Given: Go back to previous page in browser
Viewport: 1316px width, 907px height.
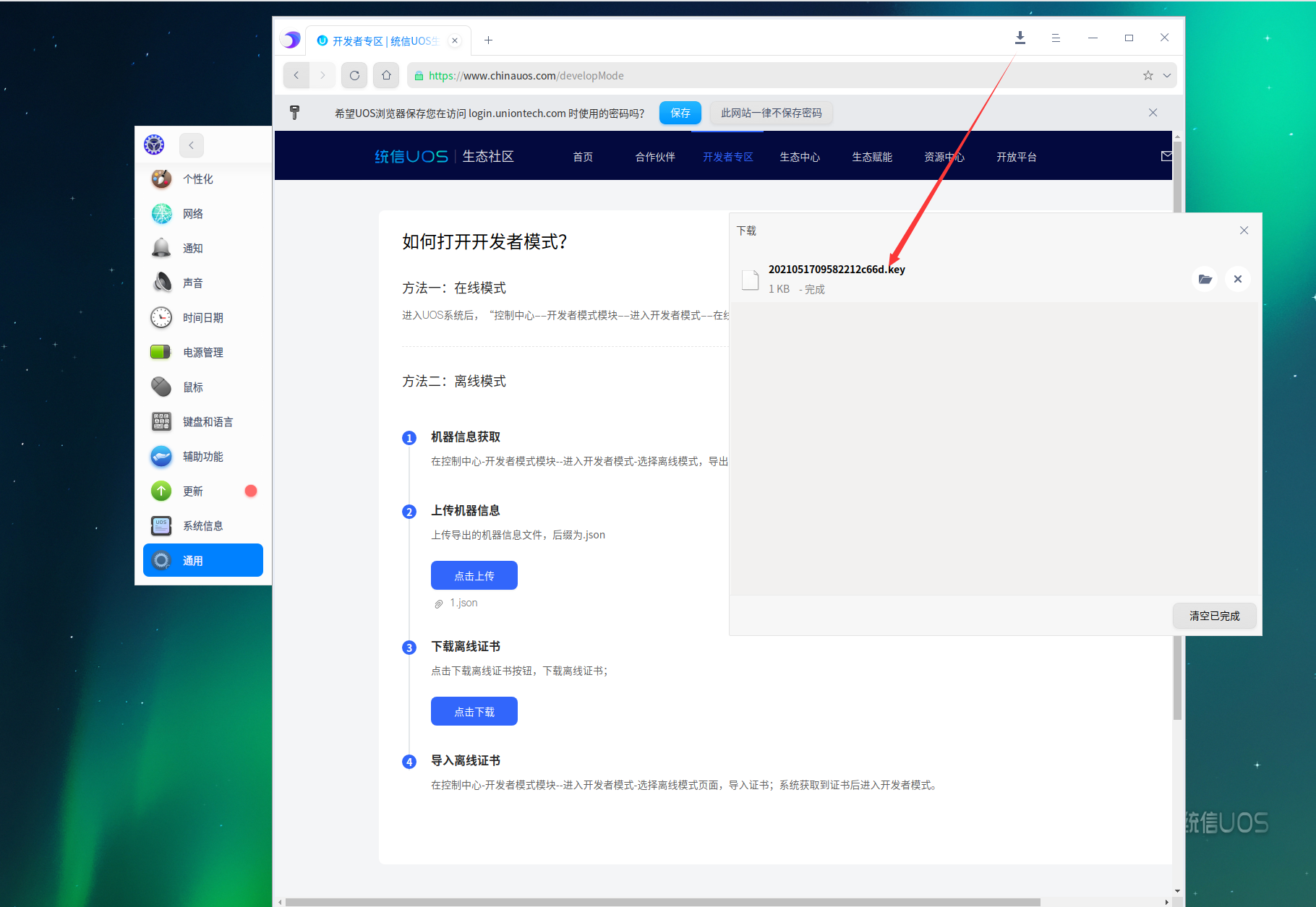Looking at the screenshot, I should 296,75.
